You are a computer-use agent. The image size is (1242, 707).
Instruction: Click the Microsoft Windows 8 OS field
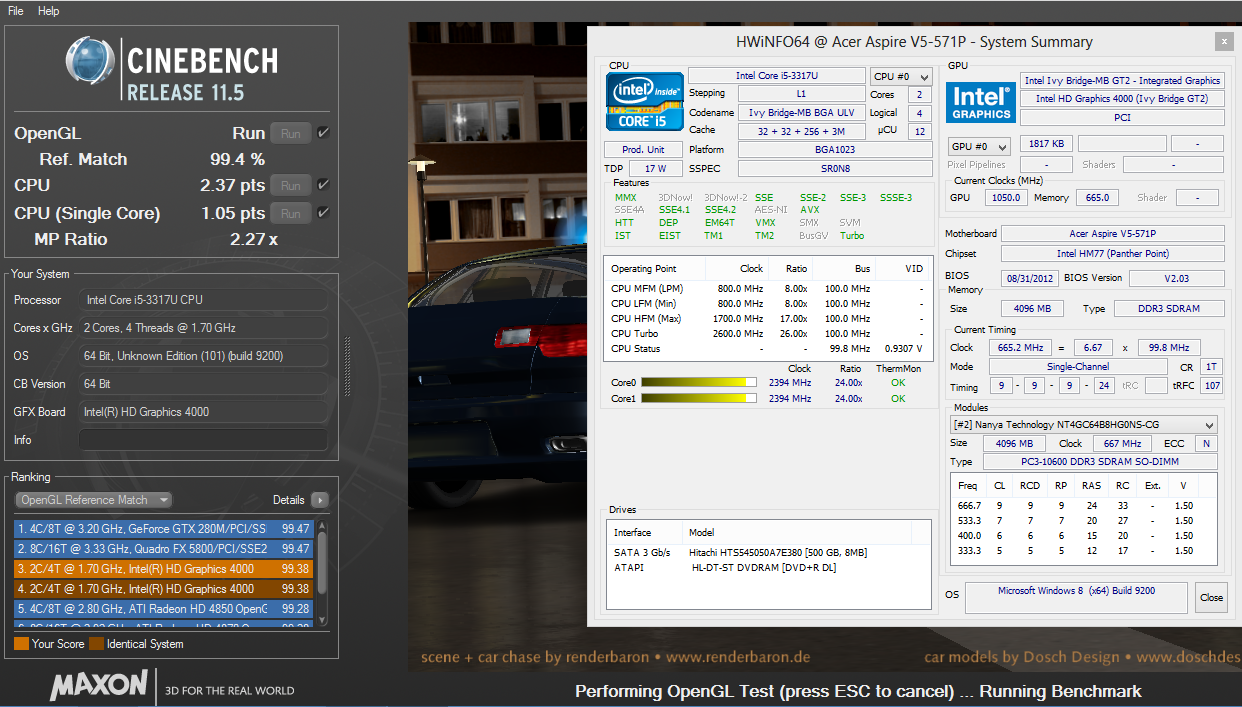pyautogui.click(x=1077, y=597)
